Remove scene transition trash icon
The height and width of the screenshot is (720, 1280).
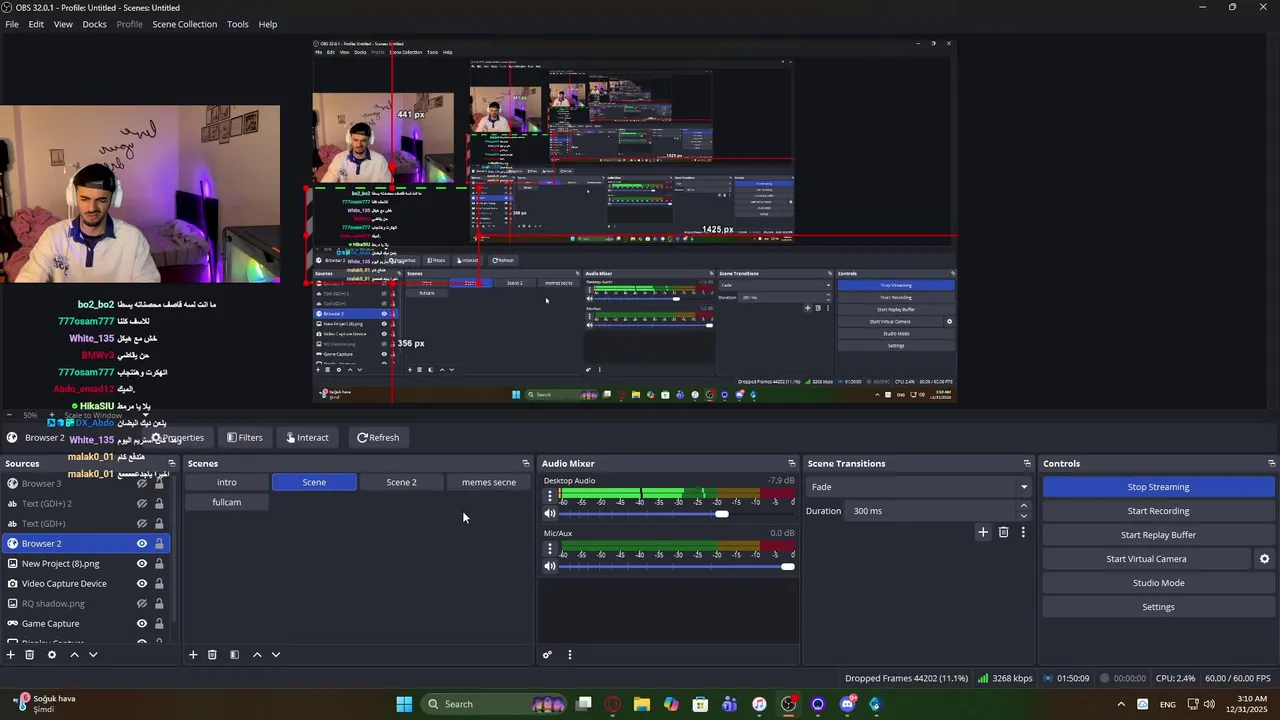(1004, 533)
